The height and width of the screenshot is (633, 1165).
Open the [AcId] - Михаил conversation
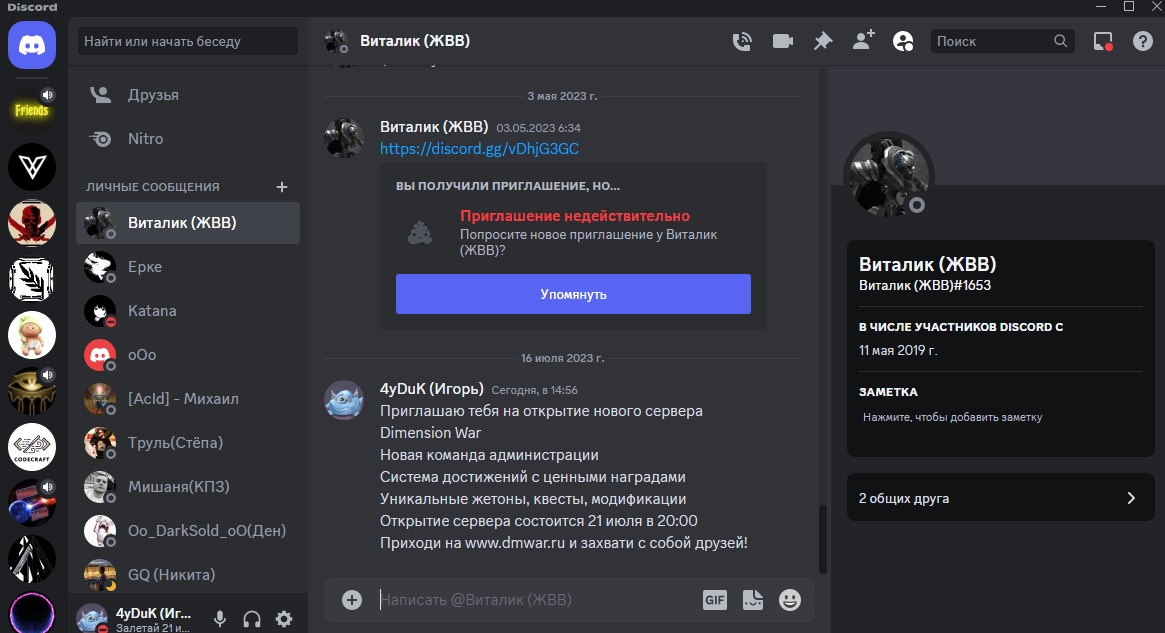click(x=188, y=399)
